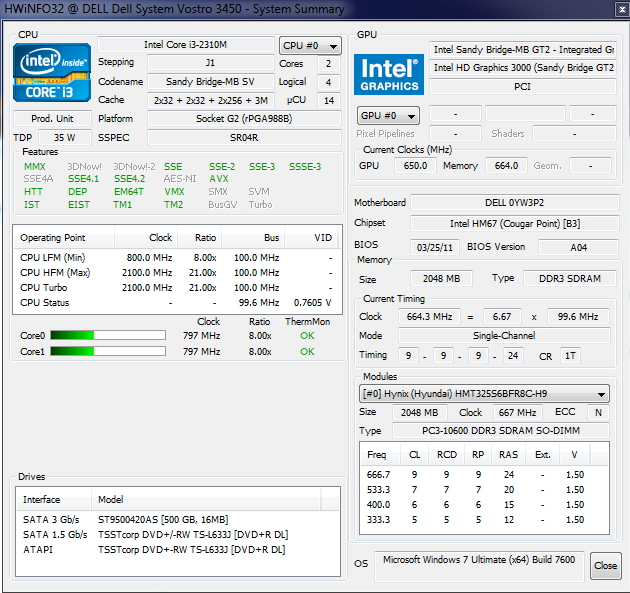The image size is (630, 593).
Task: Close the System Summary window
Action: pos(622,9)
